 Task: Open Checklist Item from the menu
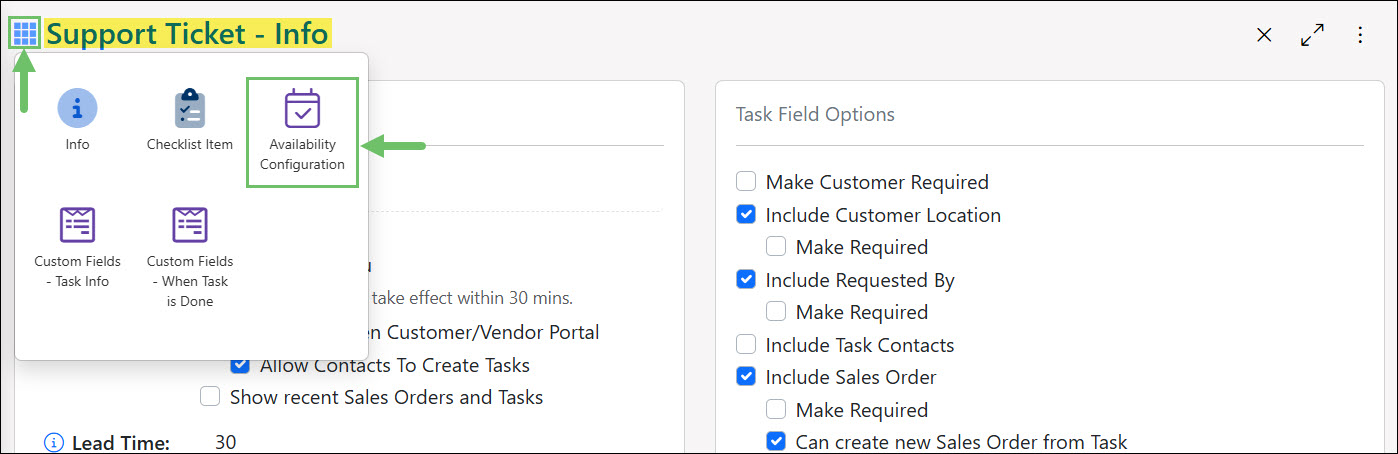190,120
